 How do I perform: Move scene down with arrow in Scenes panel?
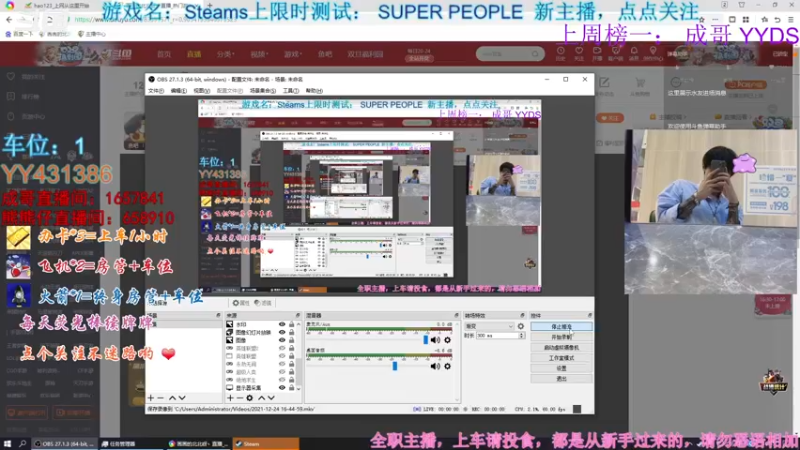coord(182,398)
